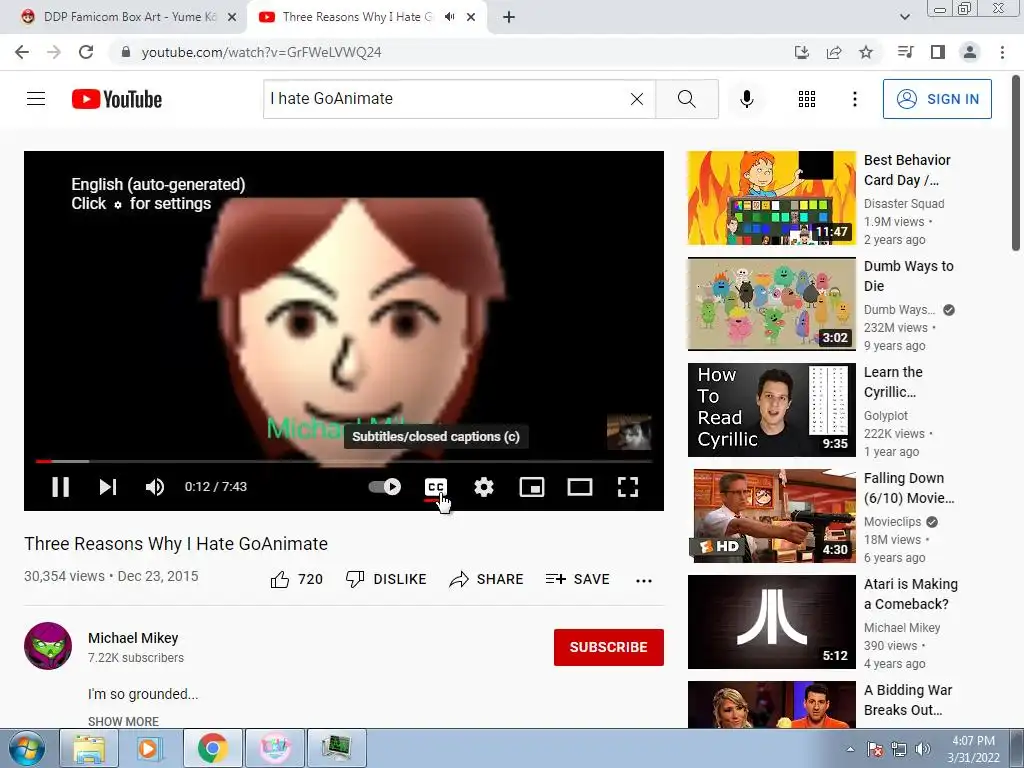Like the video (720 likes)
The image size is (1024, 768).
297,579
